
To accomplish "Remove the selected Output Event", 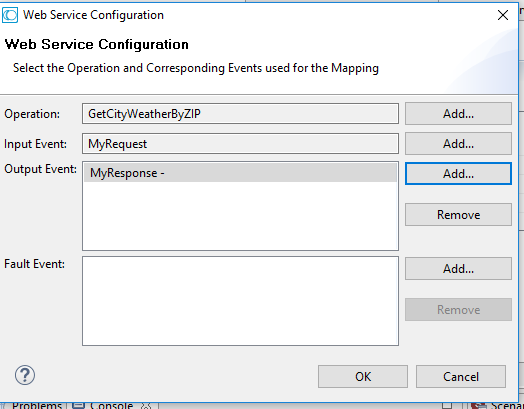I will 458,215.
